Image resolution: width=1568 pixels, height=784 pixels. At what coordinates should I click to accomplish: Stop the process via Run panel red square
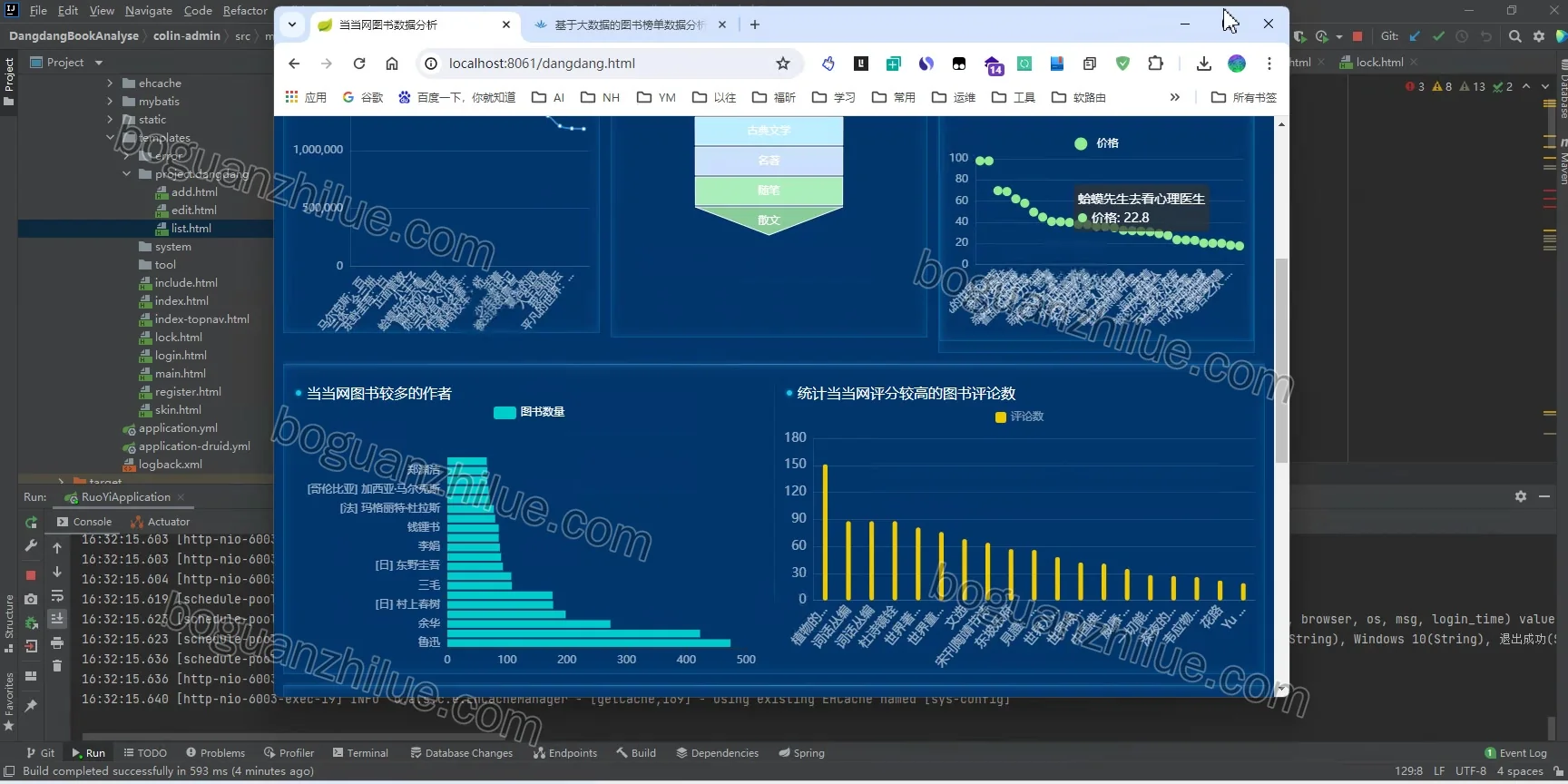pyautogui.click(x=31, y=575)
